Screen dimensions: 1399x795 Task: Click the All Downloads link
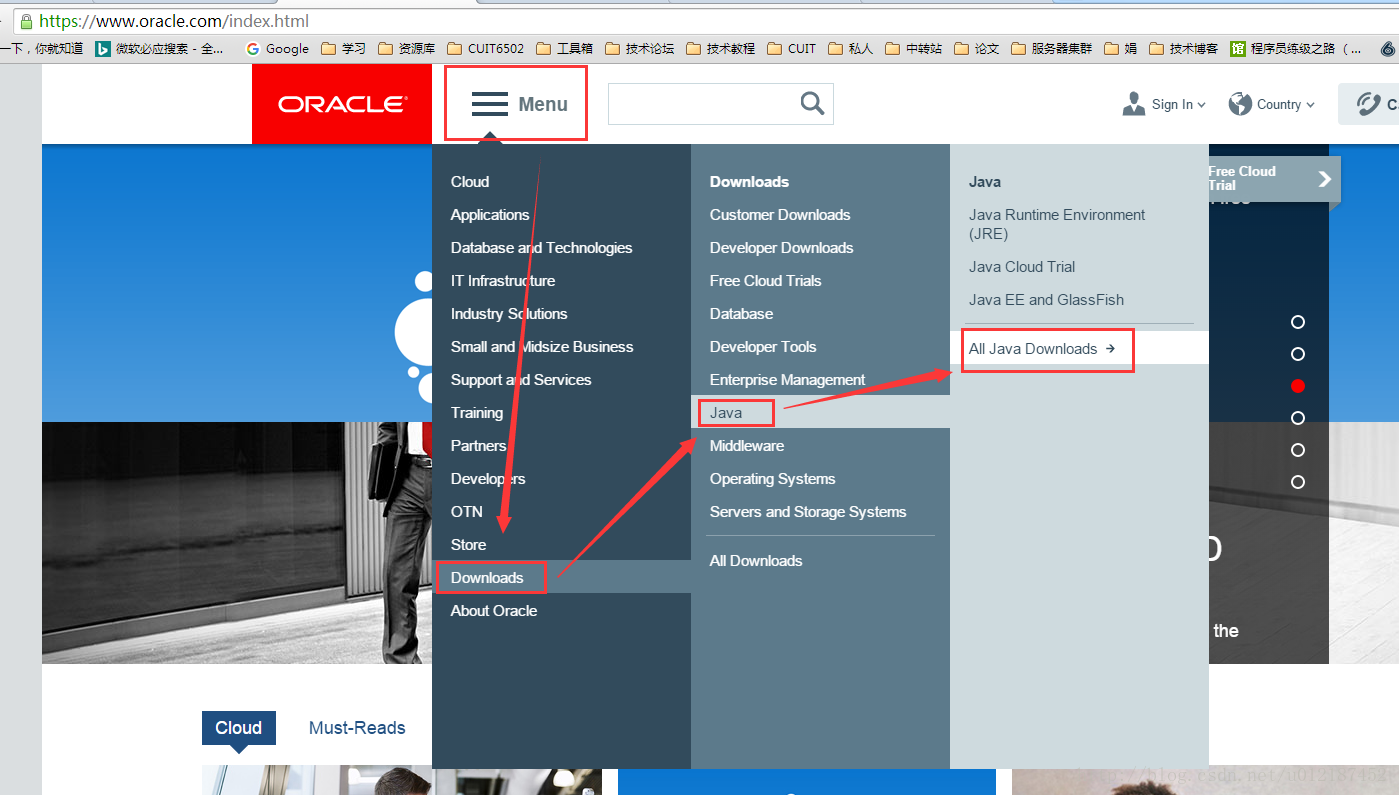tap(756, 561)
